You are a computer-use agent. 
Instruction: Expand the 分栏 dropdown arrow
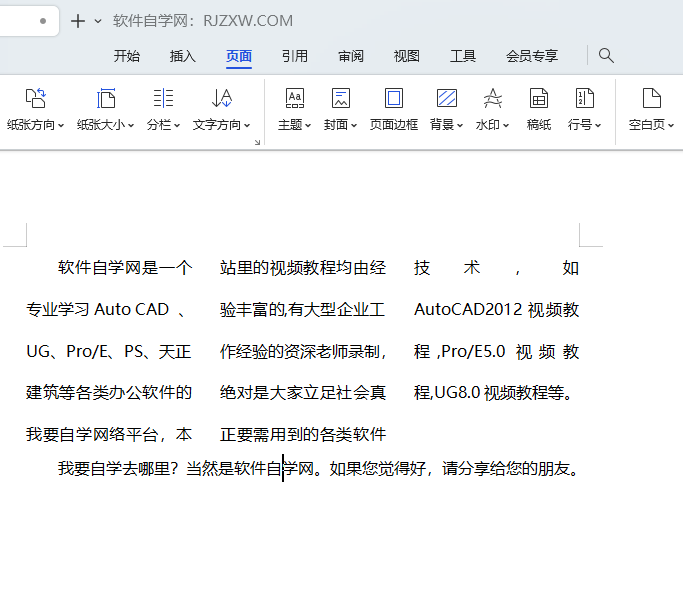177,125
